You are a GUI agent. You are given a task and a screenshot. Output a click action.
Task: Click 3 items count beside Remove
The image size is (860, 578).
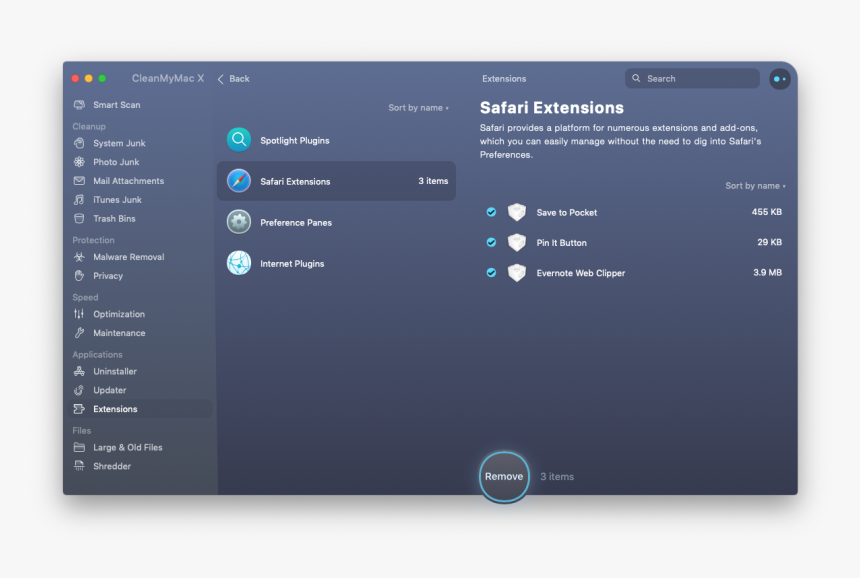[557, 477]
